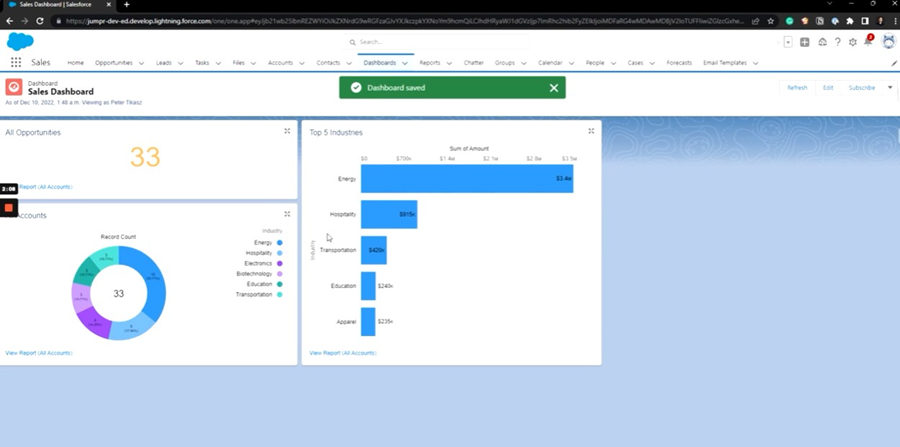Click the Energy legend color dot
Image resolution: width=900 pixels, height=447 pixels.
pos(280,243)
